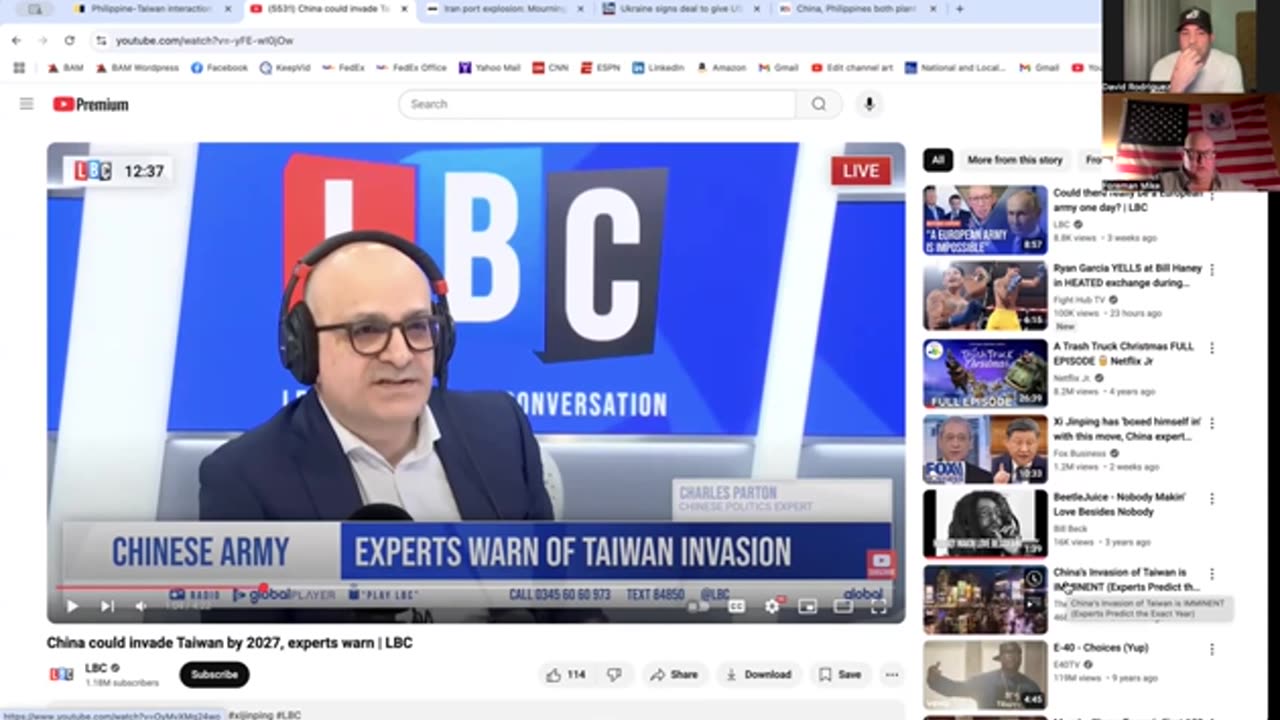Viewport: 1280px width, 720px height.
Task: Switch to Ukraine signs deal browser tab
Action: pyautogui.click(x=680, y=9)
